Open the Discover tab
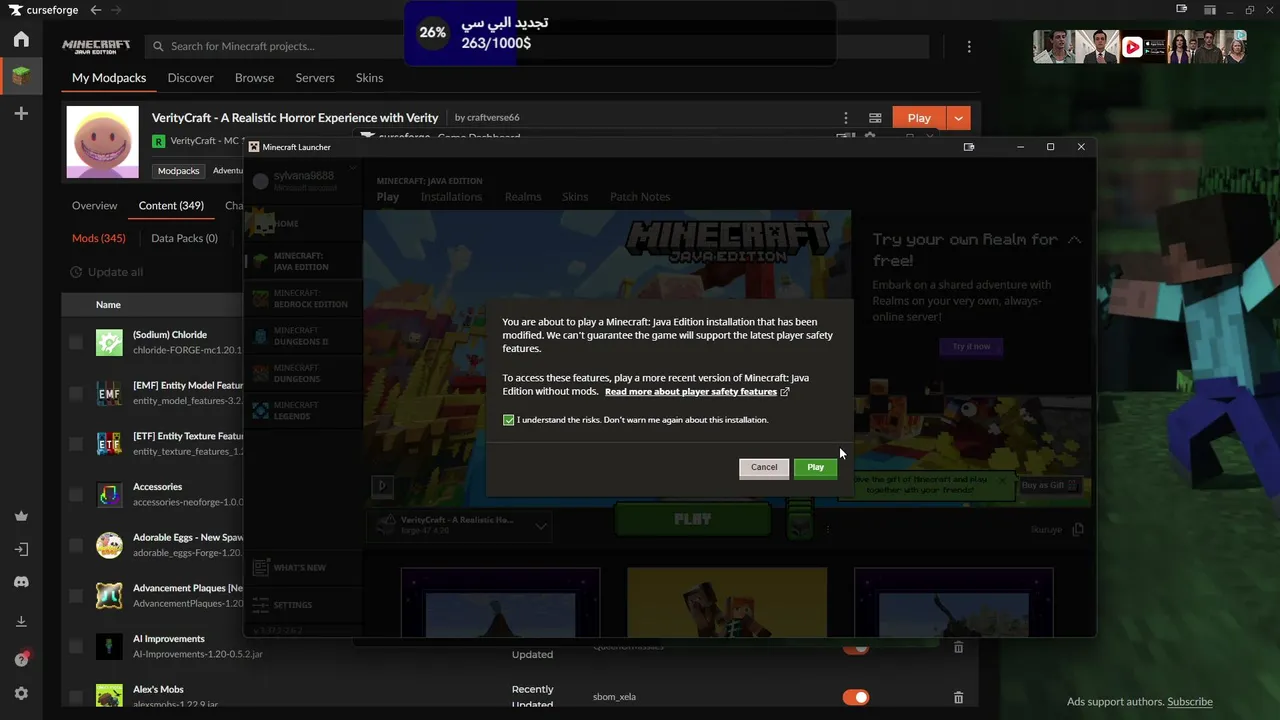Viewport: 1280px width, 720px height. pos(191,78)
